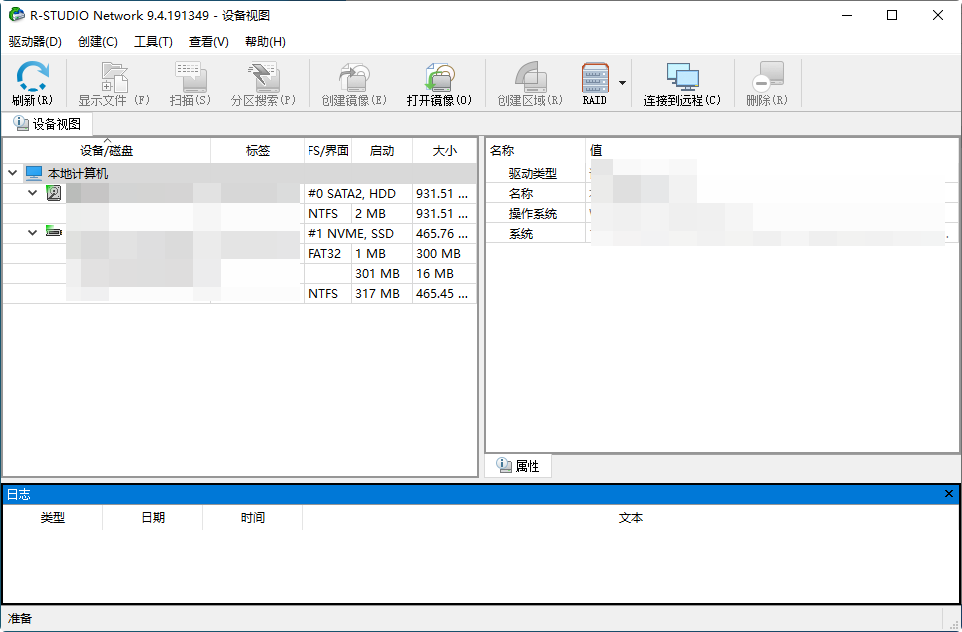Image resolution: width=962 pixels, height=632 pixels.
Task: Collapse the 本地计算机 tree node
Action: [12, 172]
